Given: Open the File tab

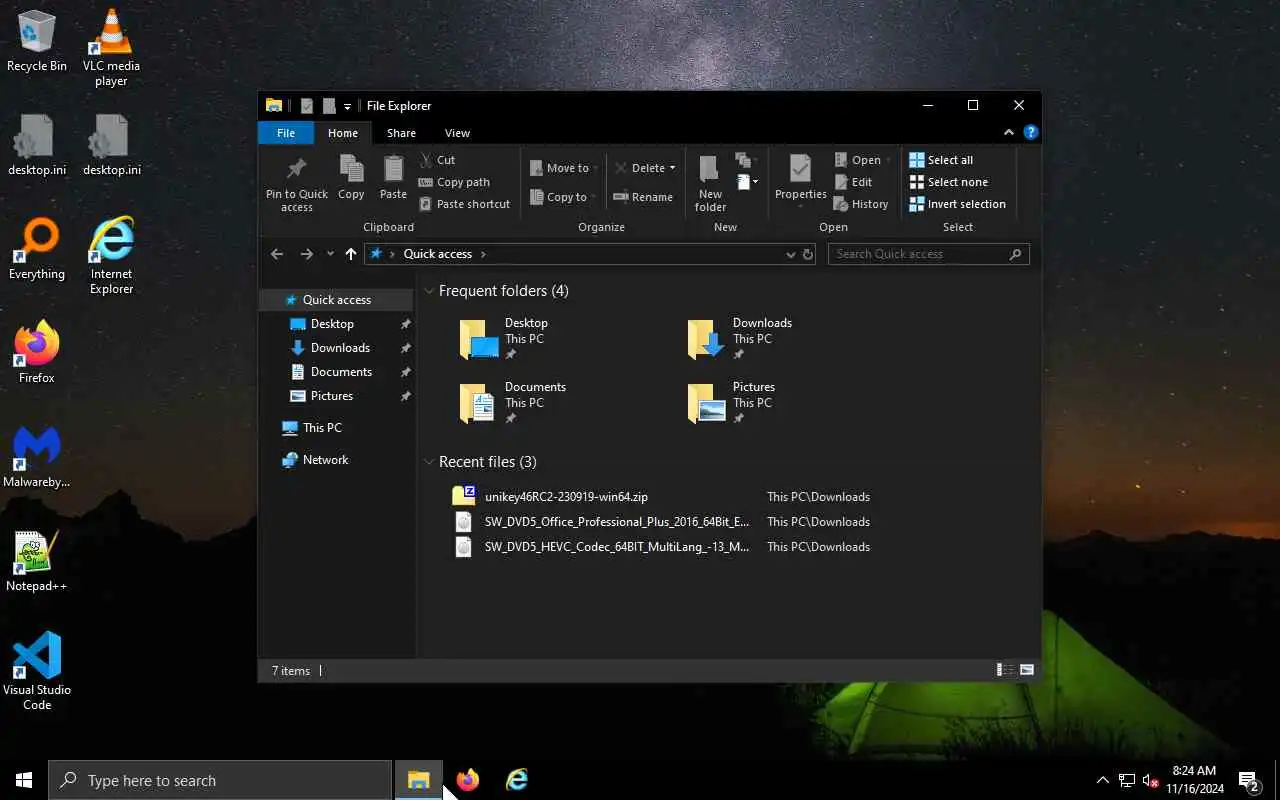Looking at the screenshot, I should pyautogui.click(x=286, y=133).
